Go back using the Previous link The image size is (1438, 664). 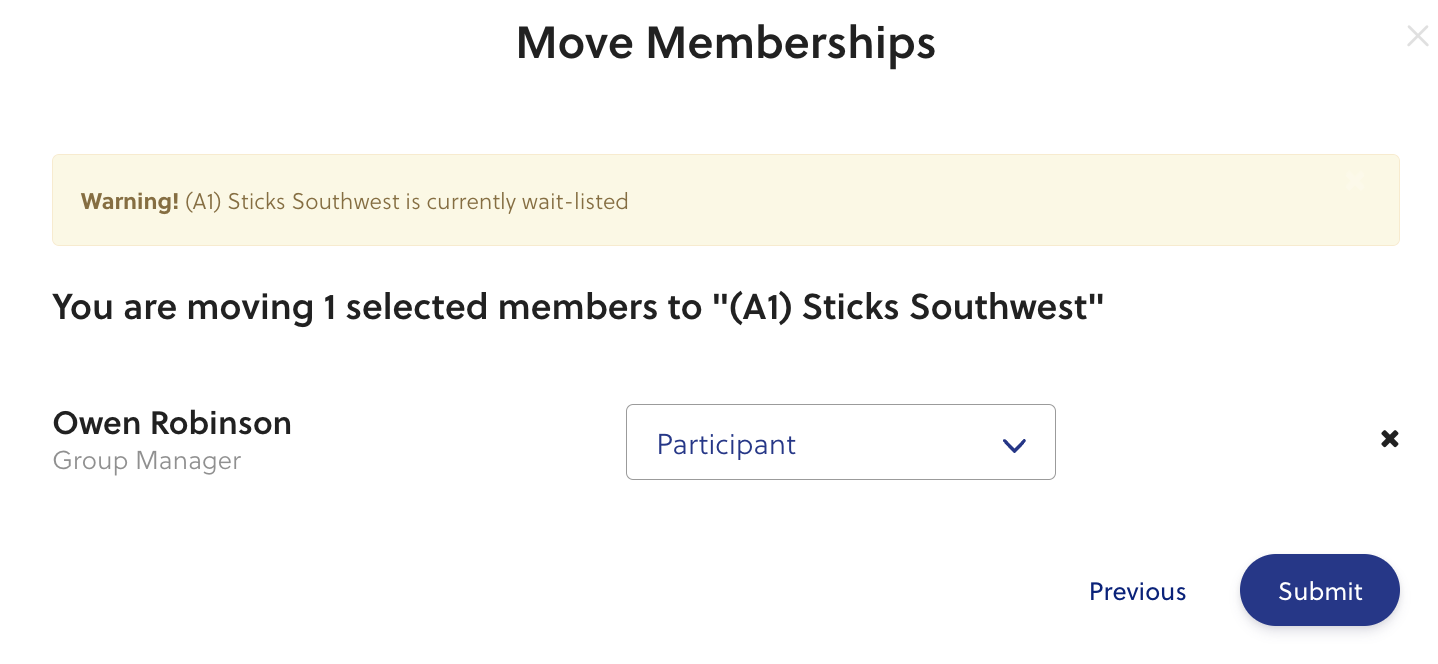click(x=1137, y=591)
